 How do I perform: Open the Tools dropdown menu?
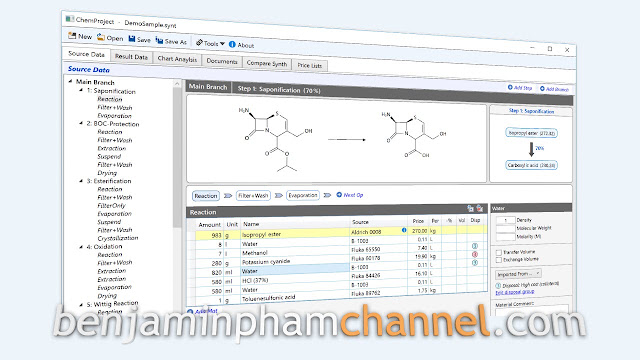coord(210,43)
